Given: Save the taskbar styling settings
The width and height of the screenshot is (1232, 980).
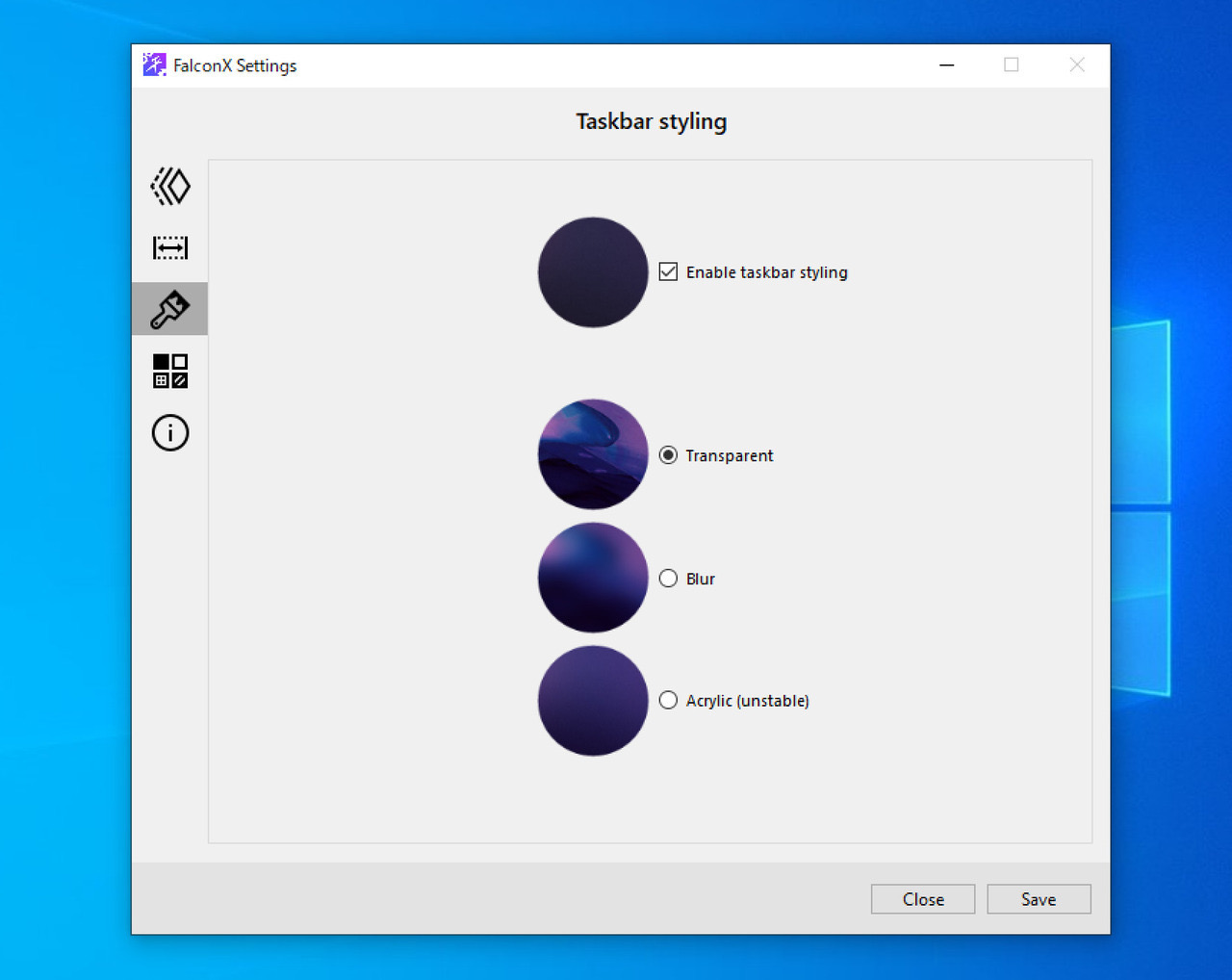Looking at the screenshot, I should coord(1039,899).
